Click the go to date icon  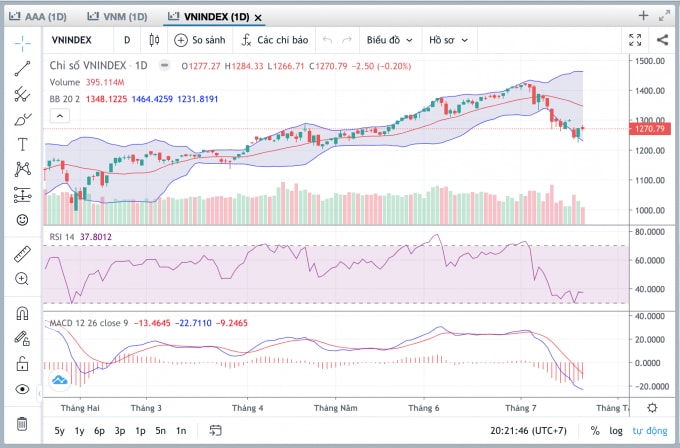pos(216,430)
